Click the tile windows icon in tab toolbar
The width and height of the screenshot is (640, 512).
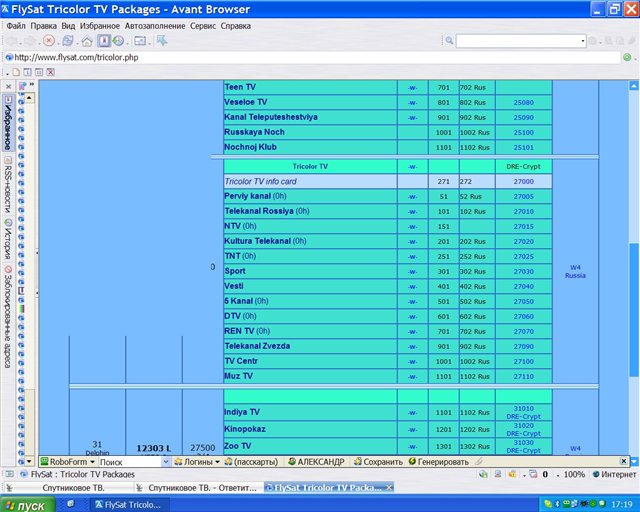39,72
